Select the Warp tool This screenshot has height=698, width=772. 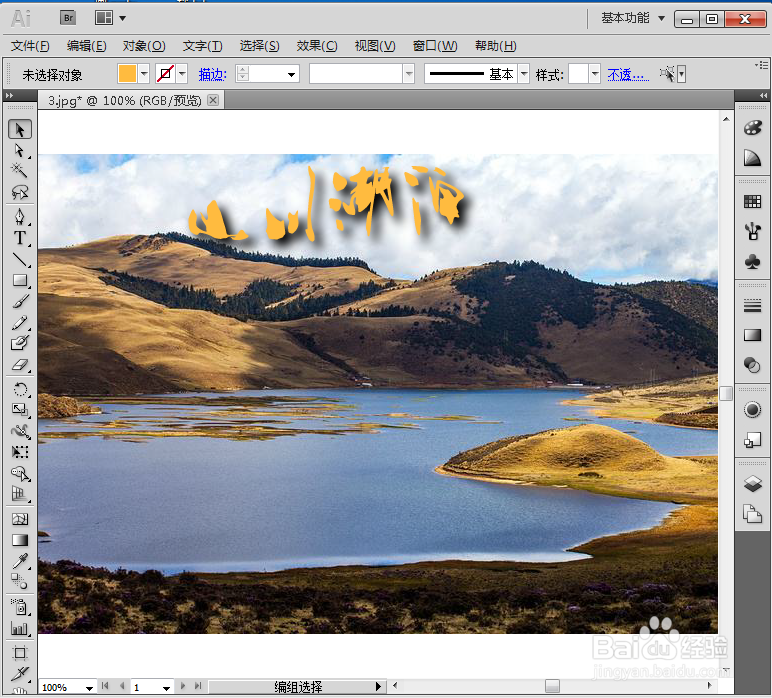(20, 431)
